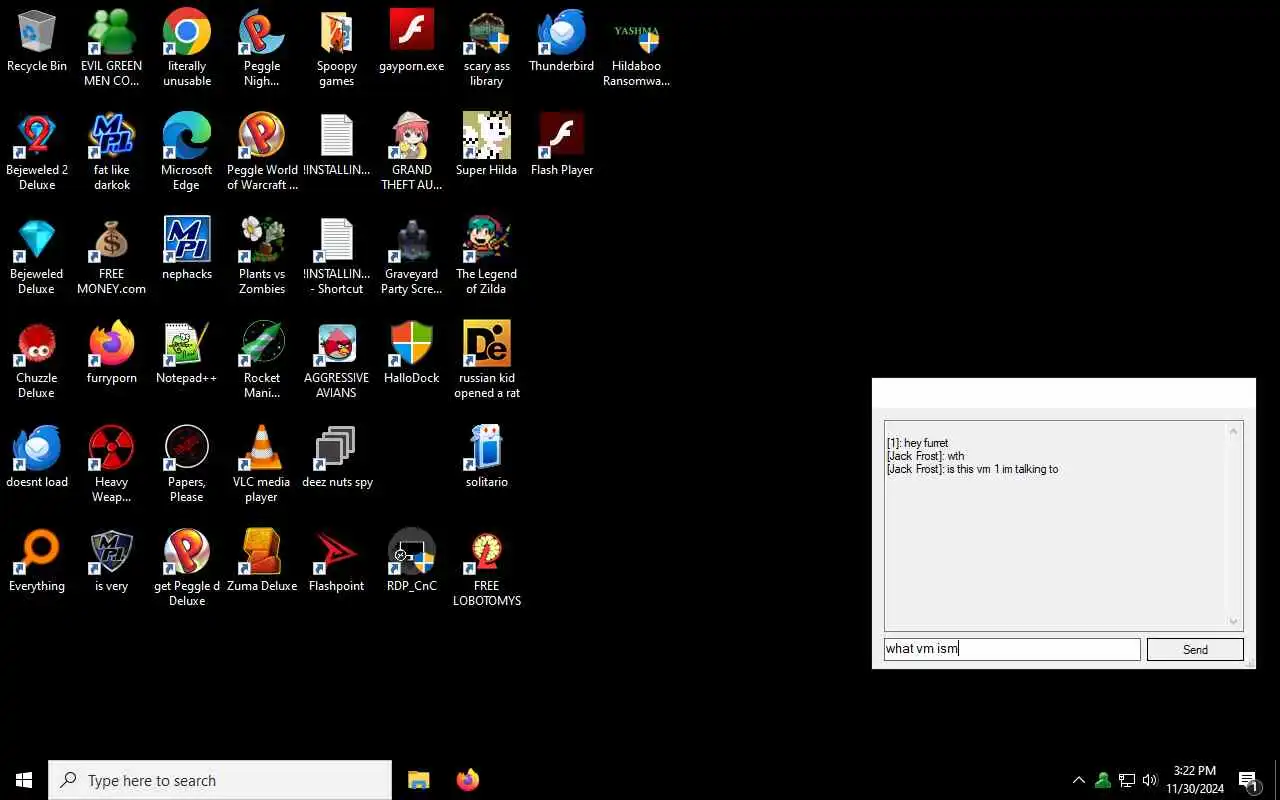The height and width of the screenshot is (800, 1280).
Task: Select the Microsoft Edge desktop icon
Action: click(x=187, y=152)
